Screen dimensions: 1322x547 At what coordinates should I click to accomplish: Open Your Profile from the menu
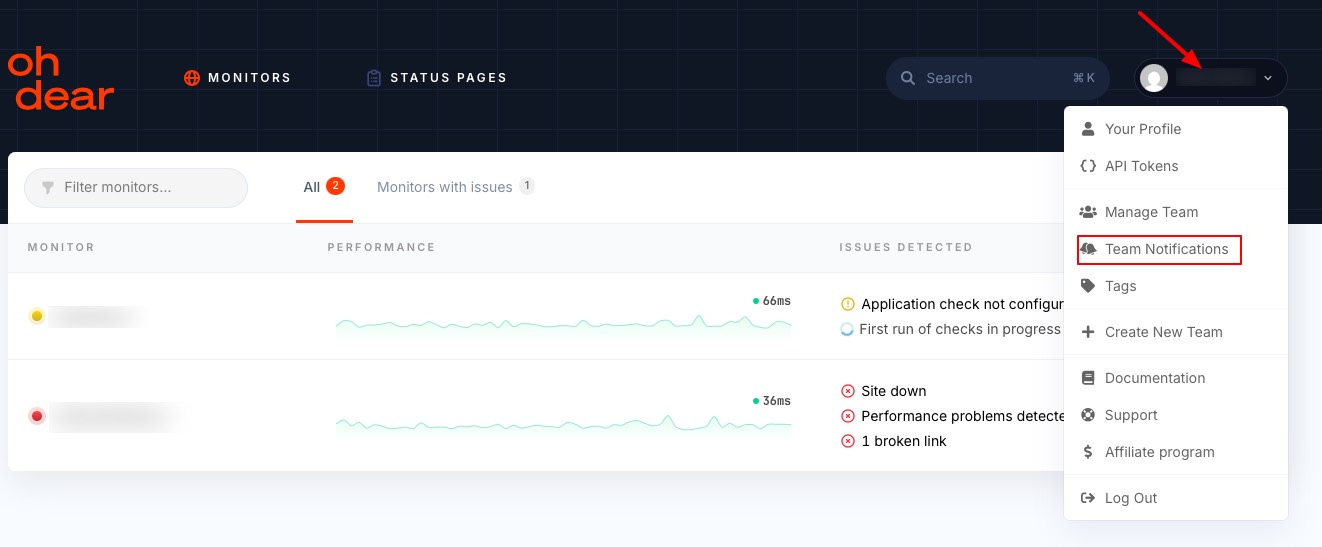(x=1142, y=129)
